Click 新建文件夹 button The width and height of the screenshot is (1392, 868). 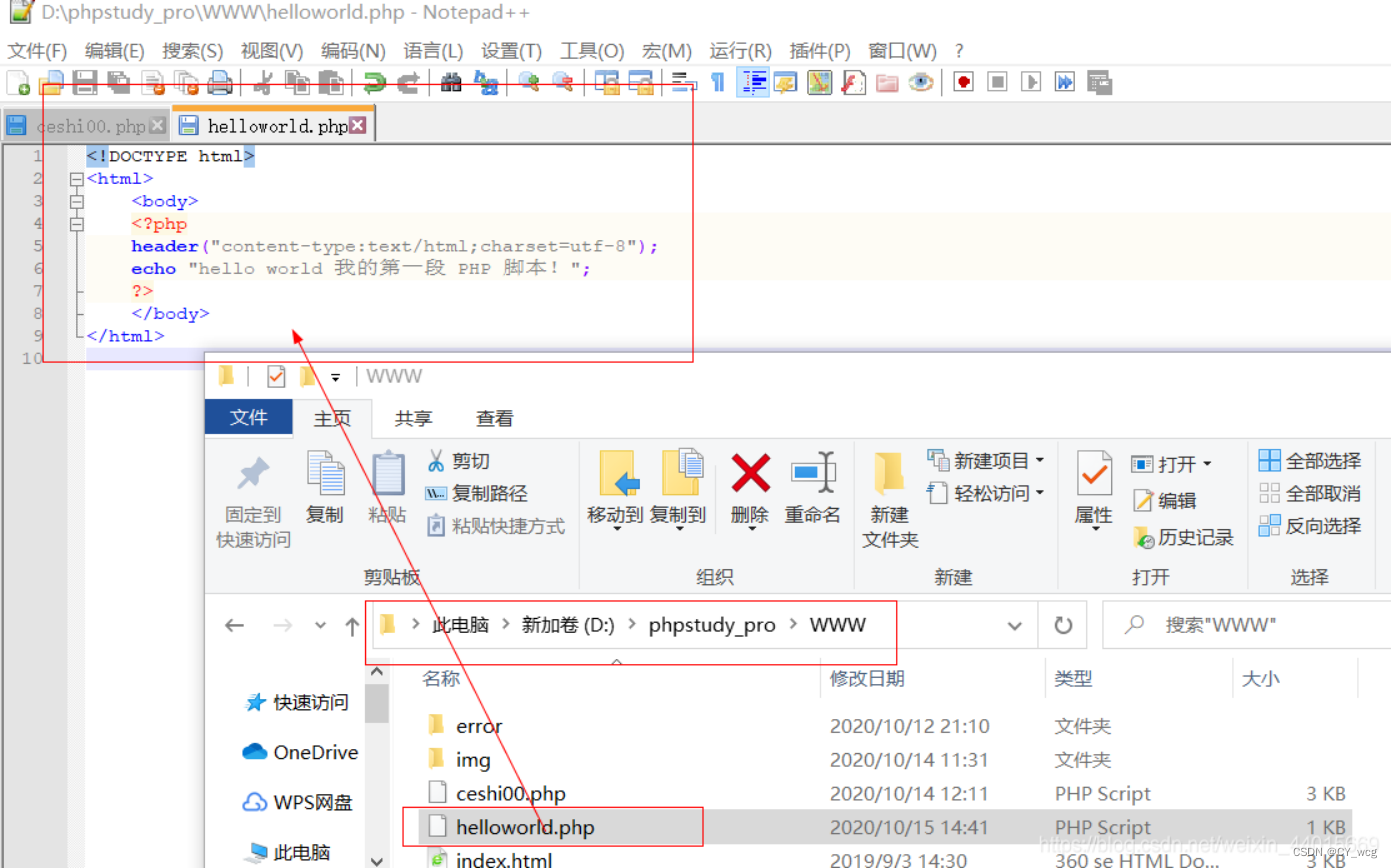(x=890, y=500)
